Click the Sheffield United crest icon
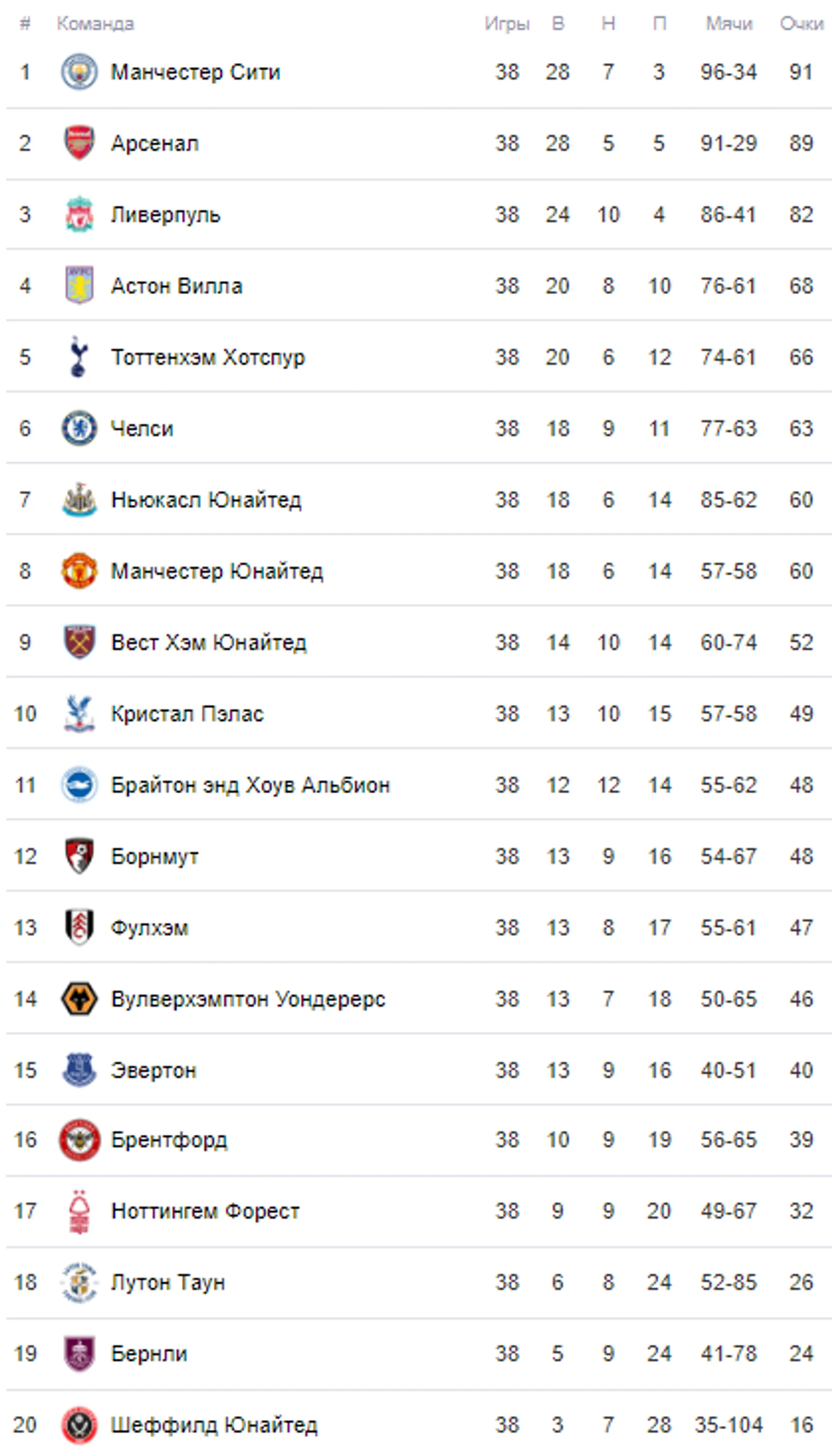 (x=79, y=1425)
